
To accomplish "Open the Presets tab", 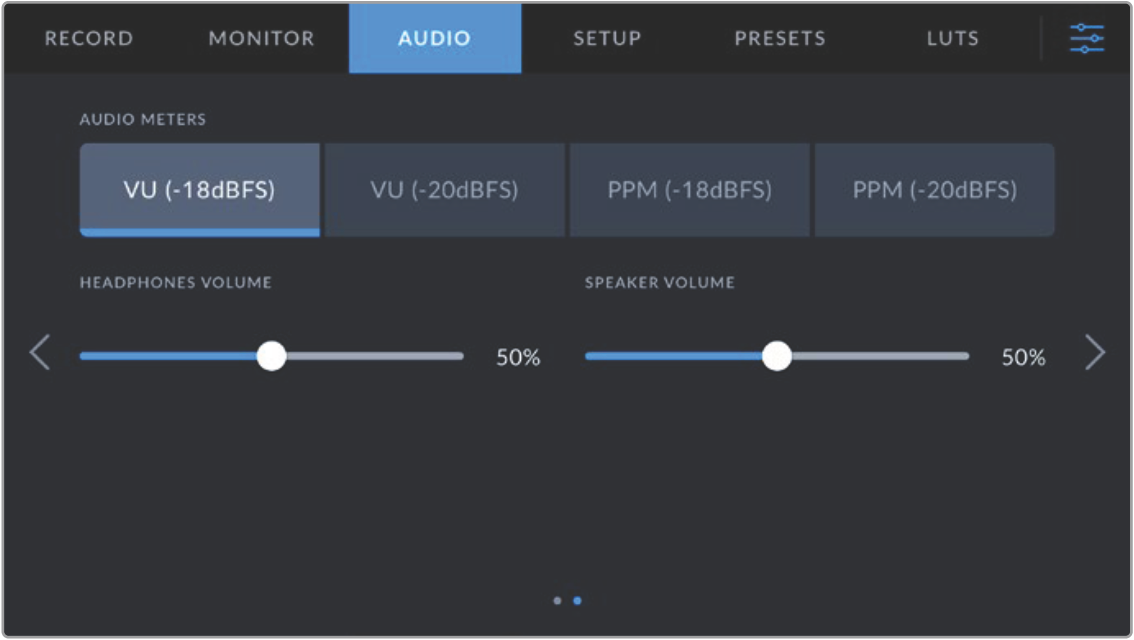I will point(780,39).
